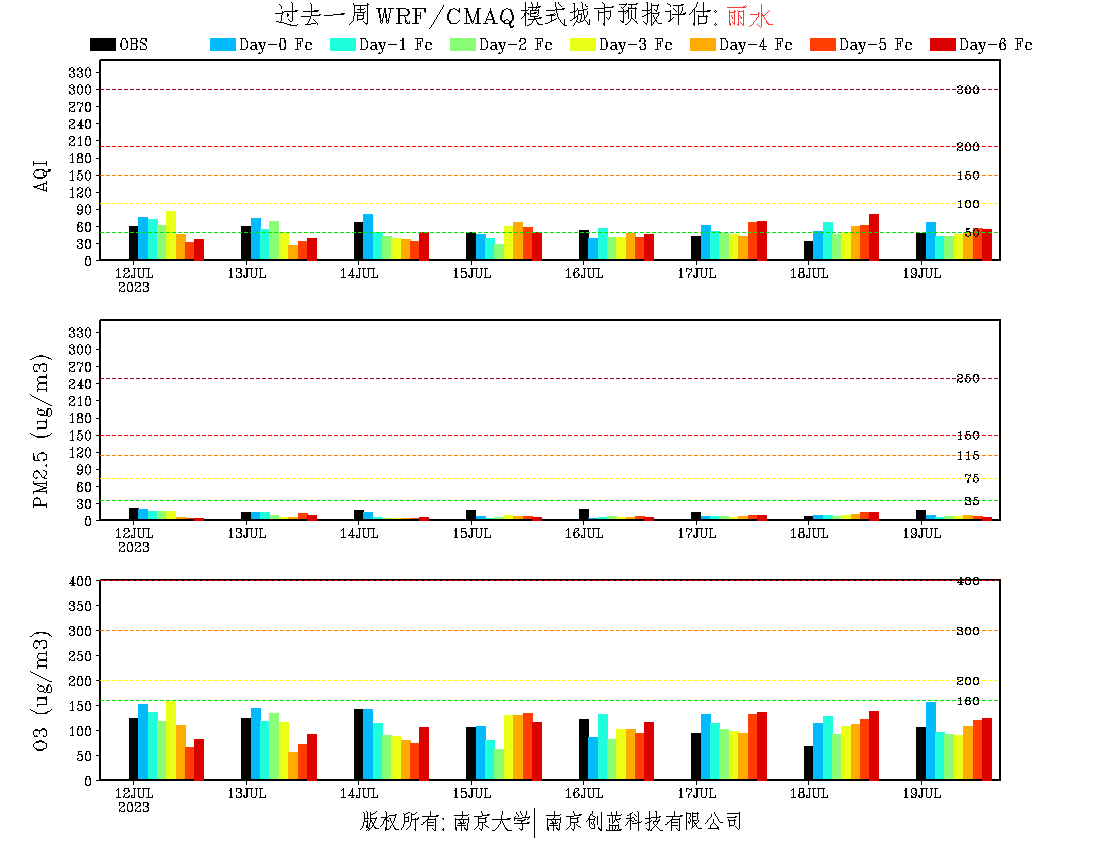Select the yellow Day-3 Fc legend swatch
Viewport: 1100px width, 850px height.
click(x=582, y=45)
